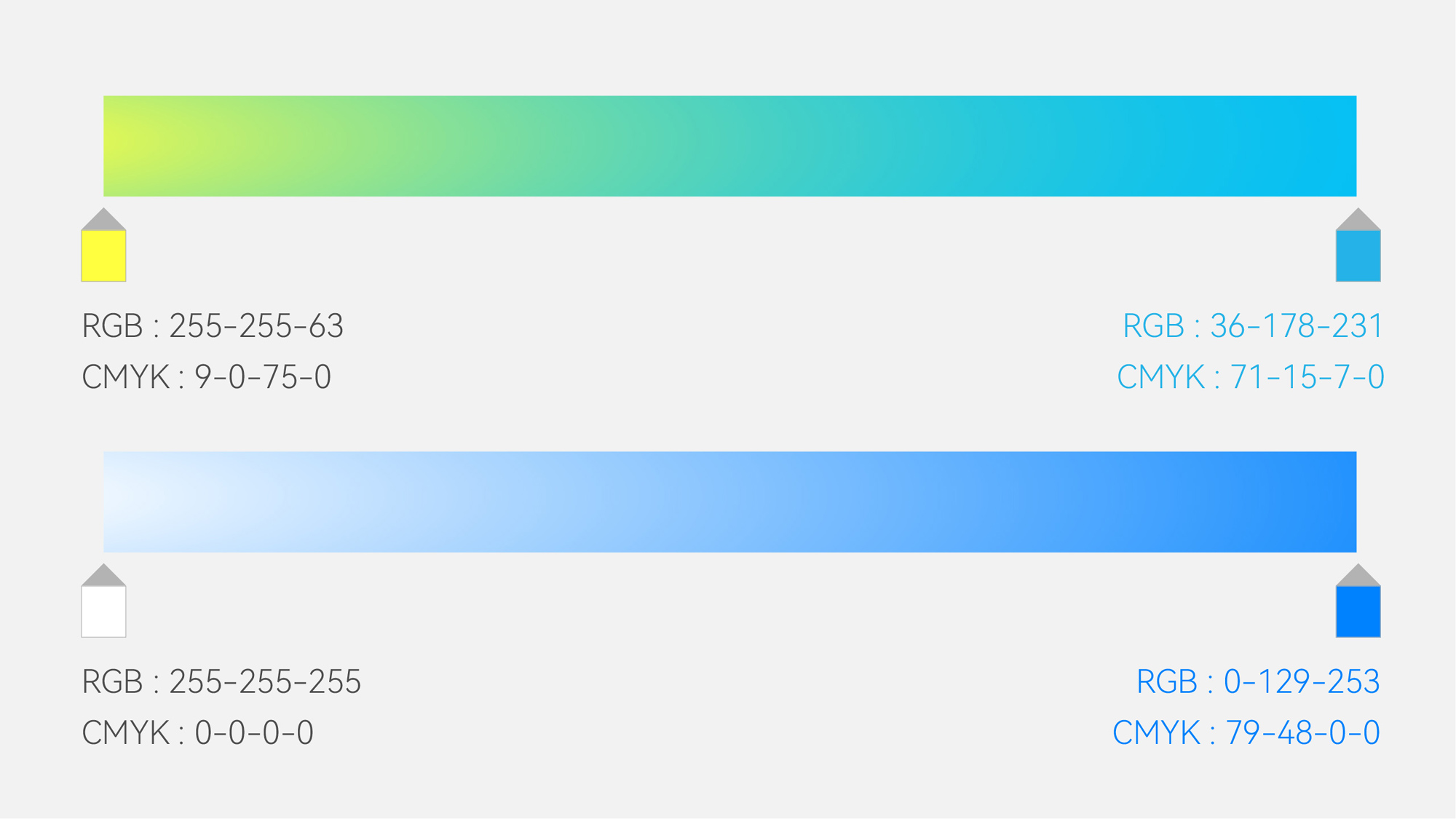Click the gray triangle above the sky-blue swatch
This screenshot has height=819, width=1456.
click(1358, 220)
